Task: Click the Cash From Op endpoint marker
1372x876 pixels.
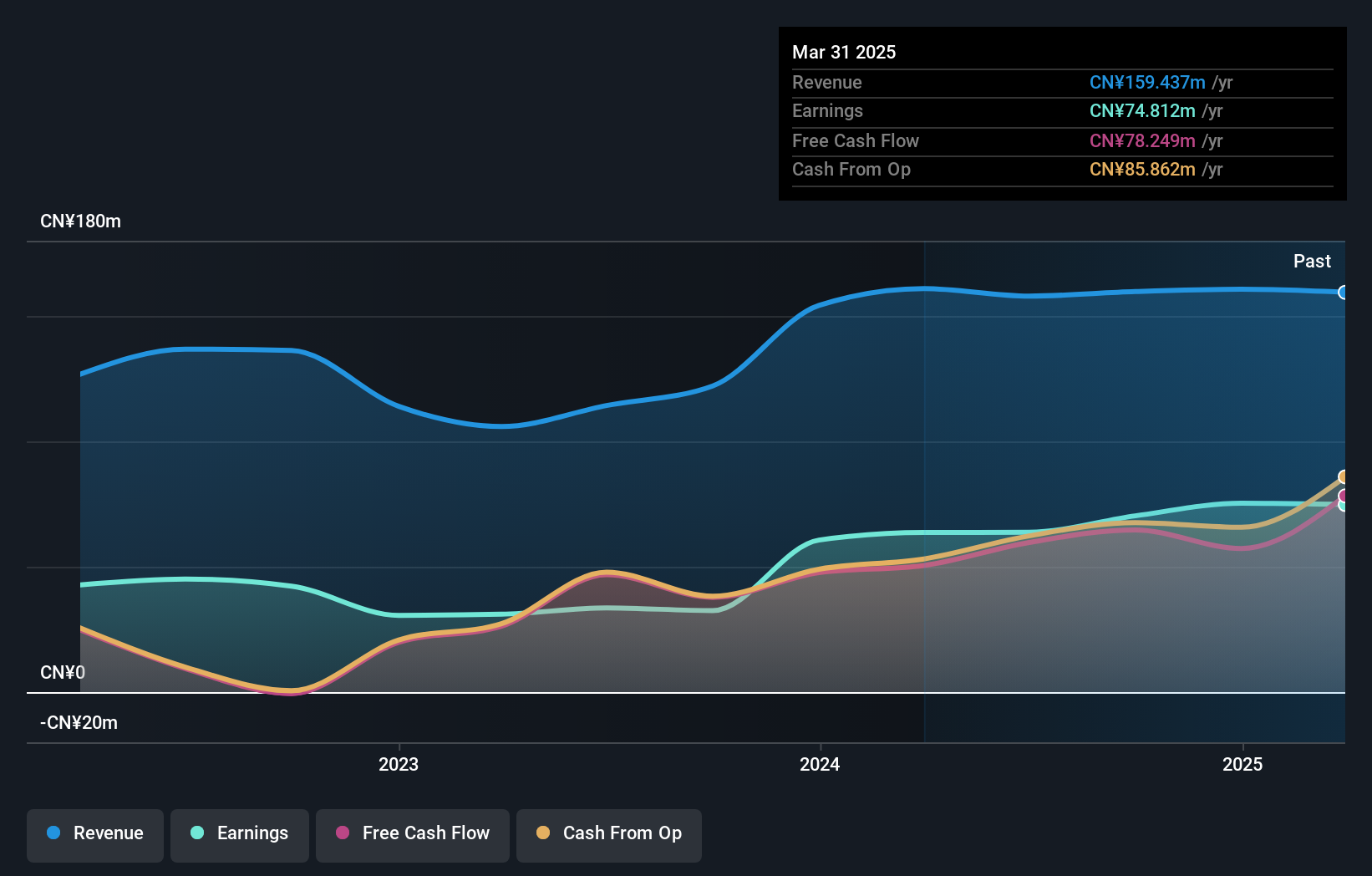Action: pyautogui.click(x=1343, y=477)
